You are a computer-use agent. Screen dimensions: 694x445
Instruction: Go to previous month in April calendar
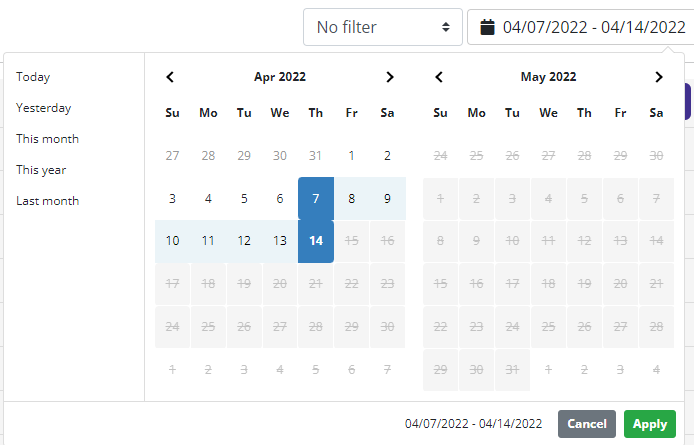click(x=170, y=77)
